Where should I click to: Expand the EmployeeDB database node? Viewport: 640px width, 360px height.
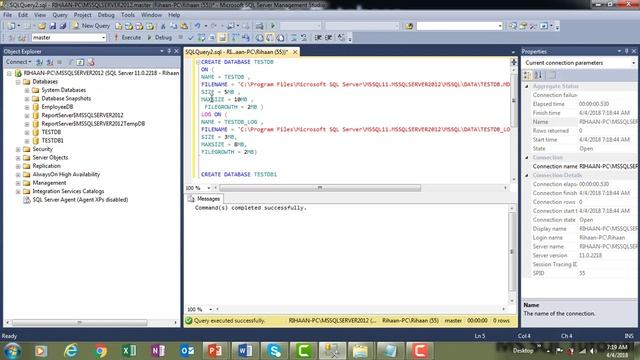(x=27, y=107)
